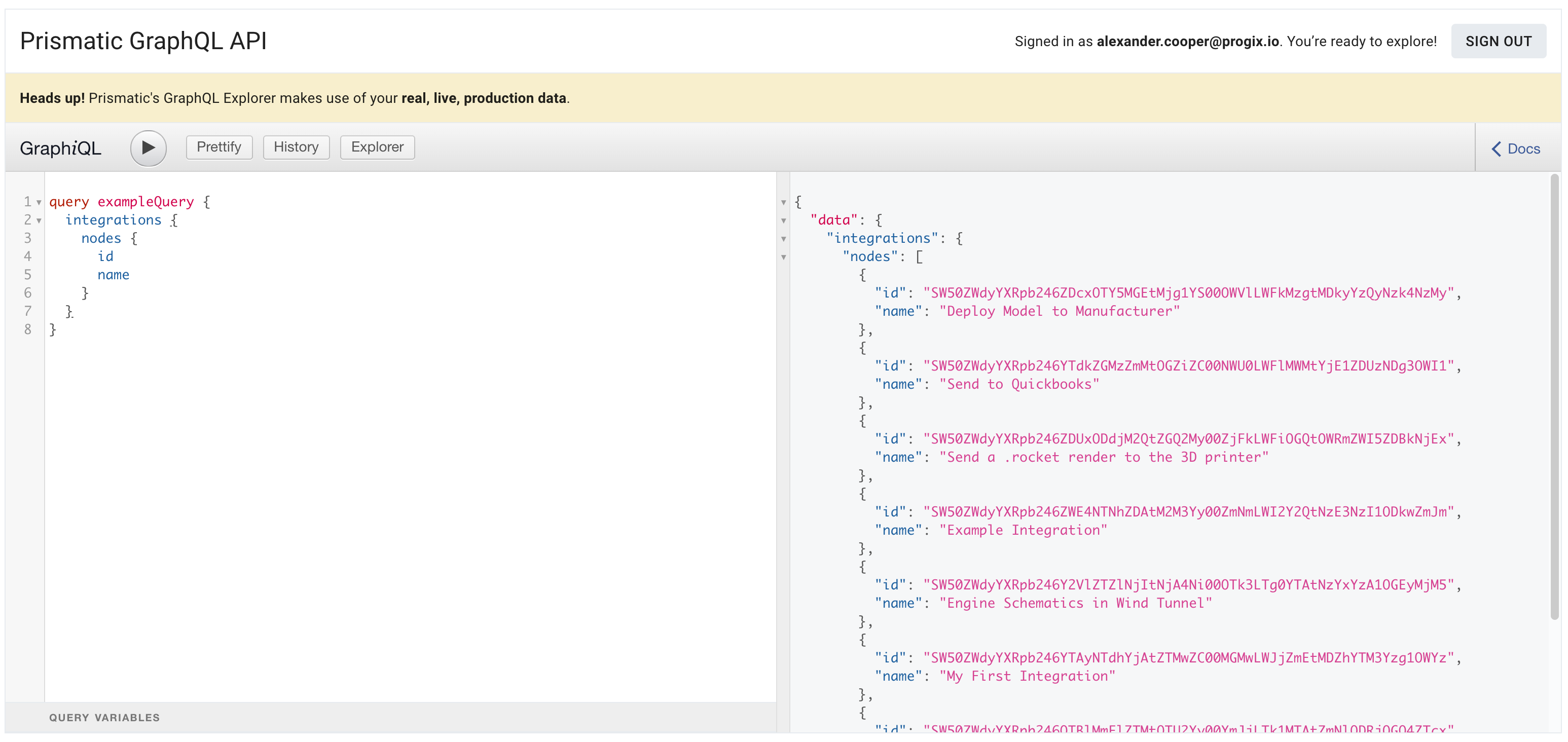Click the id value above Send to Quickbooks

1188,366
